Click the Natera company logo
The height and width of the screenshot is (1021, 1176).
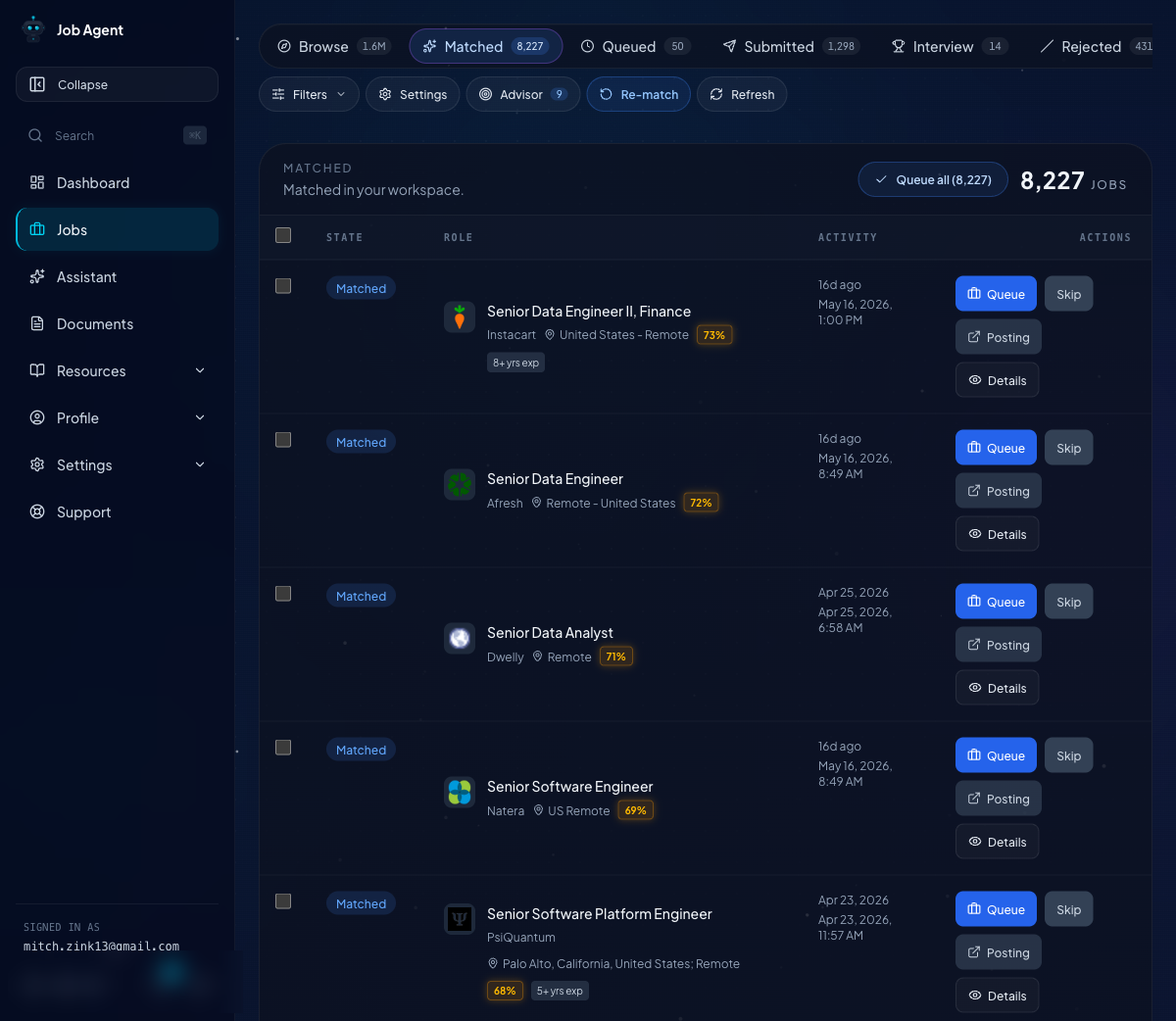(x=460, y=792)
